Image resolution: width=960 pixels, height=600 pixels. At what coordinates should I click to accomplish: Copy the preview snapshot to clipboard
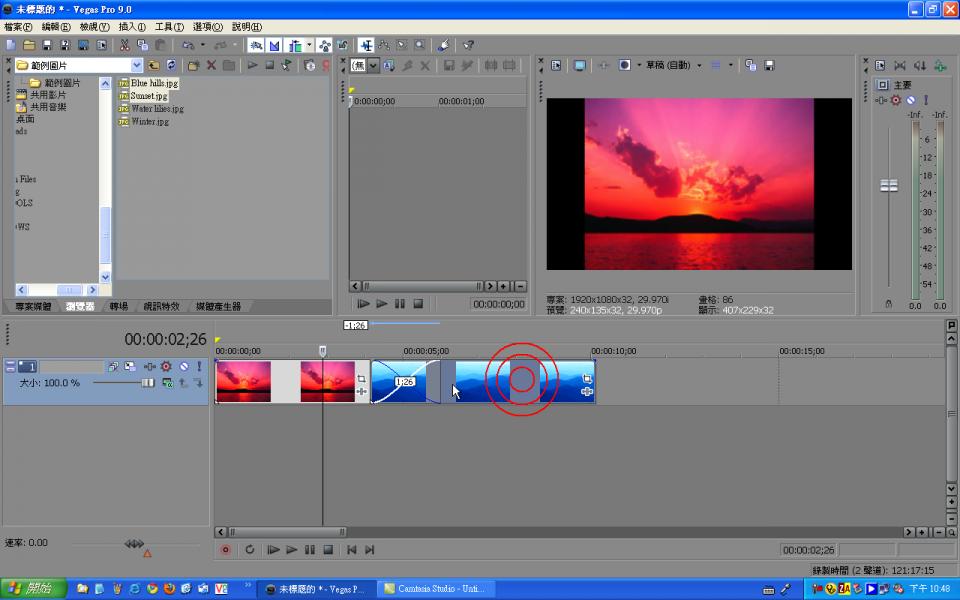coord(753,65)
